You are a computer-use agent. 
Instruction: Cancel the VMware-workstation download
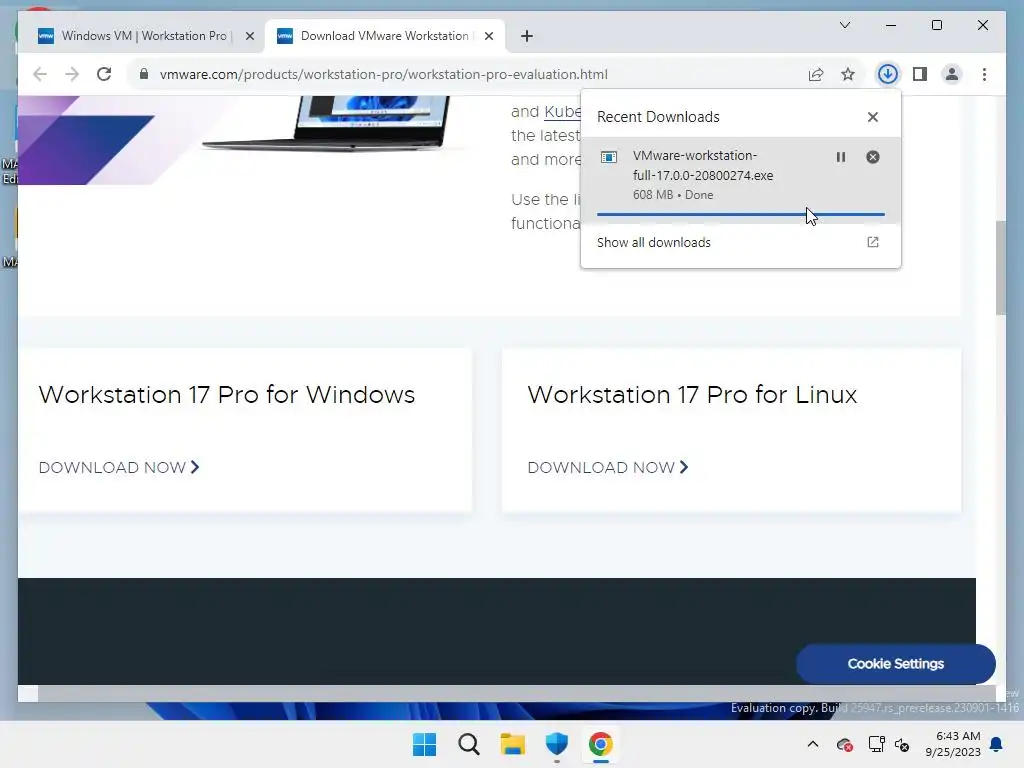point(872,157)
